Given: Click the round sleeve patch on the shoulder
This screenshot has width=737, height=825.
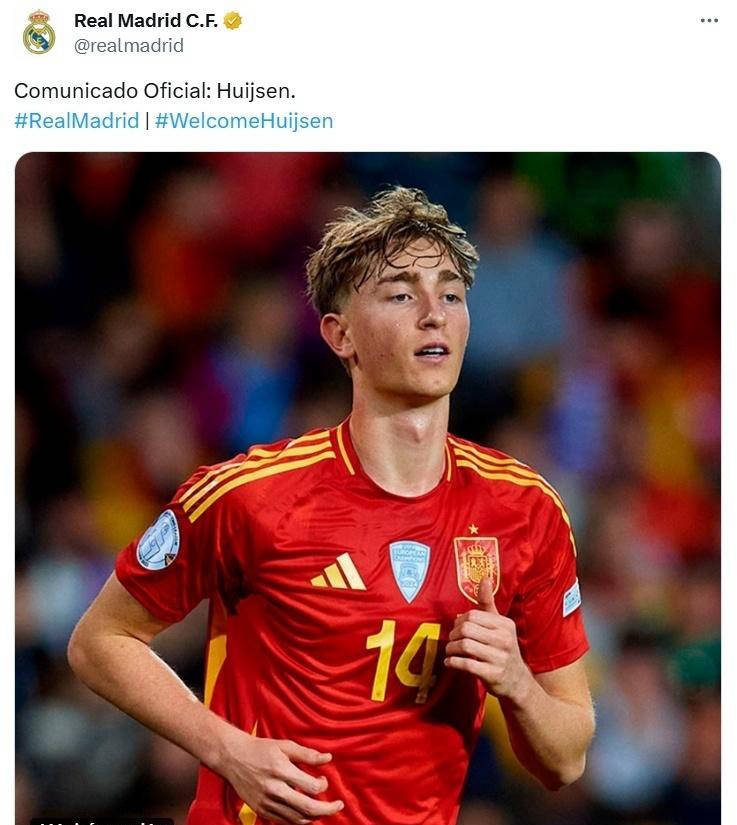Looking at the screenshot, I should coord(158,540).
